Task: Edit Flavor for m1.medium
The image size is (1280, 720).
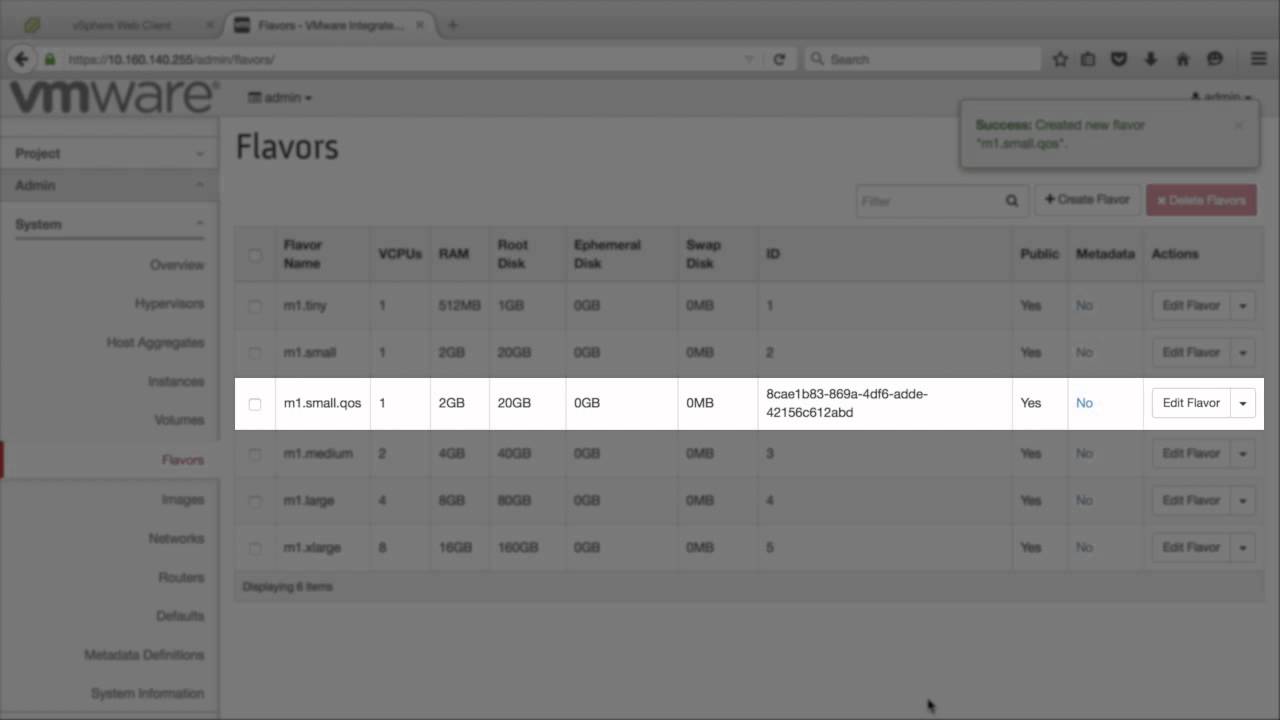Action: coord(1191,453)
